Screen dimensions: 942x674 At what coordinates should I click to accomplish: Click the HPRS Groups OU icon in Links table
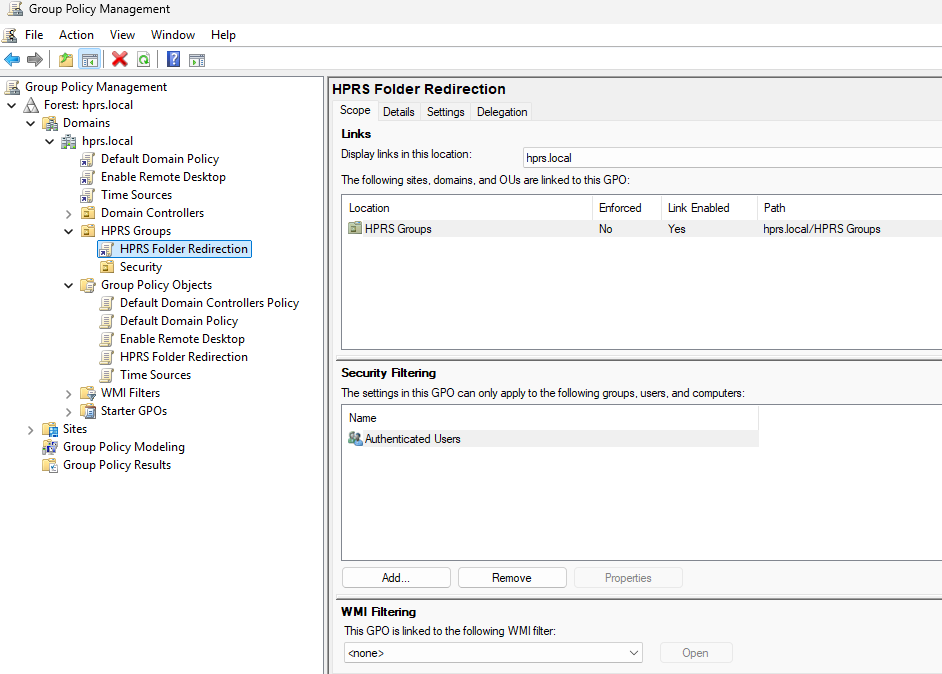pyautogui.click(x=355, y=228)
